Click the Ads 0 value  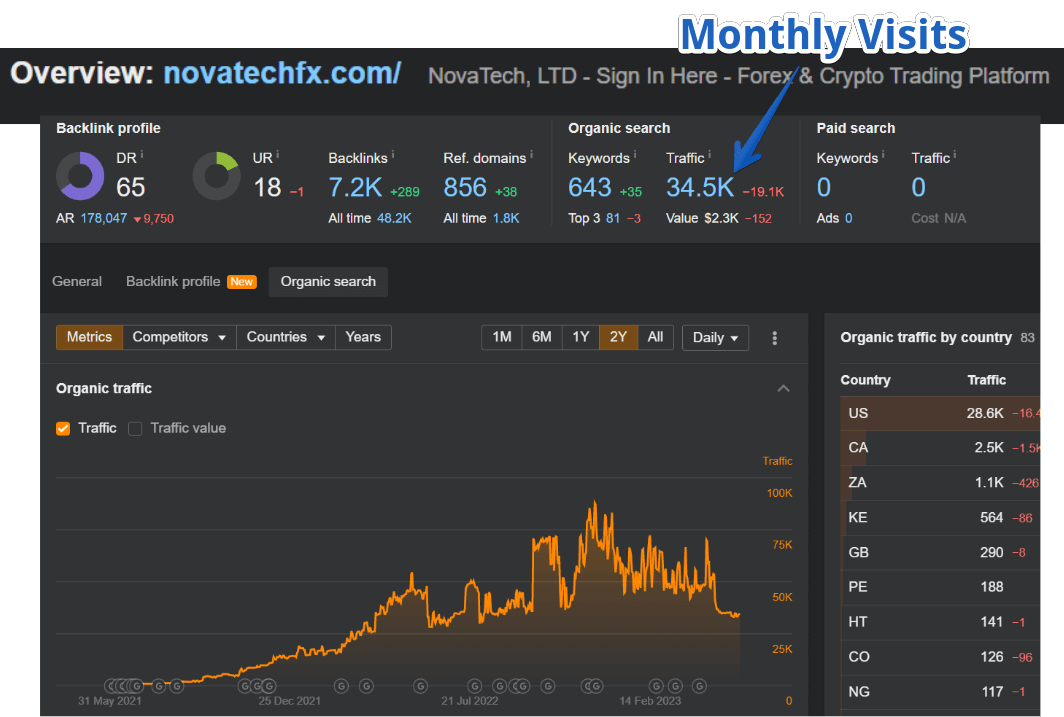click(x=848, y=218)
